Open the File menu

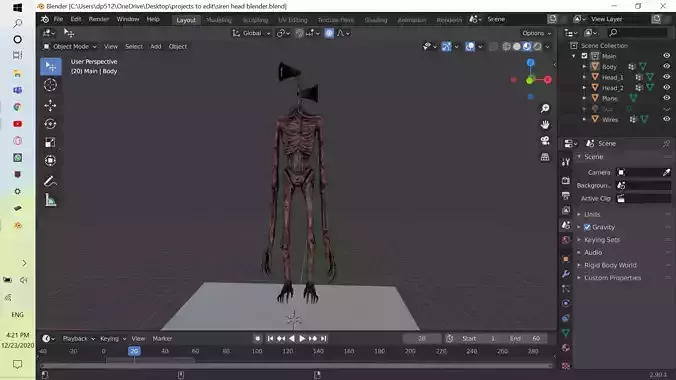pos(58,19)
